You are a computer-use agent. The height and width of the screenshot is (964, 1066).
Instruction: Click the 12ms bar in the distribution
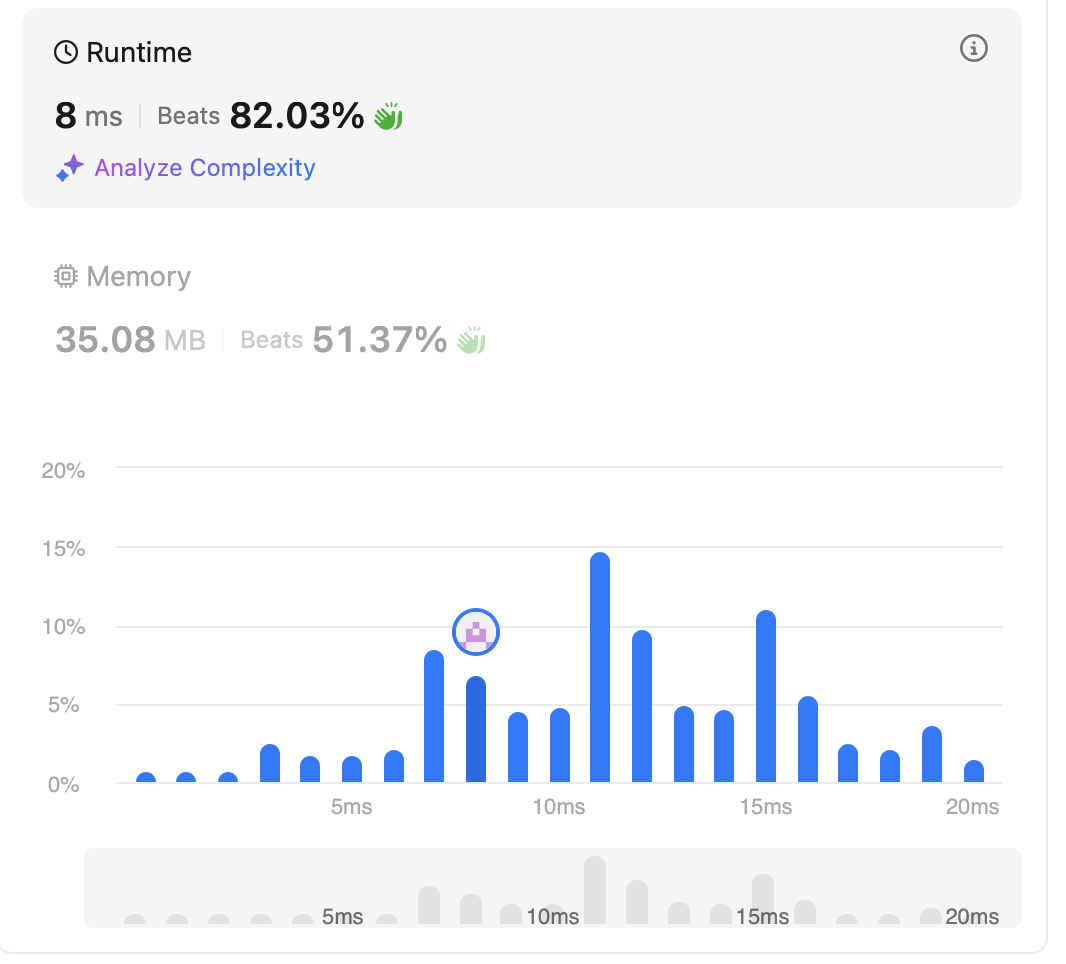click(642, 707)
